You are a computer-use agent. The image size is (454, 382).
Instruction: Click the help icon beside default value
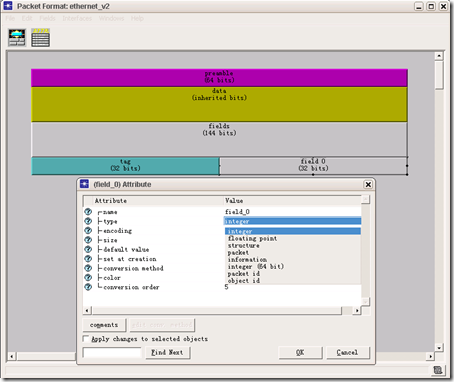pos(88,249)
